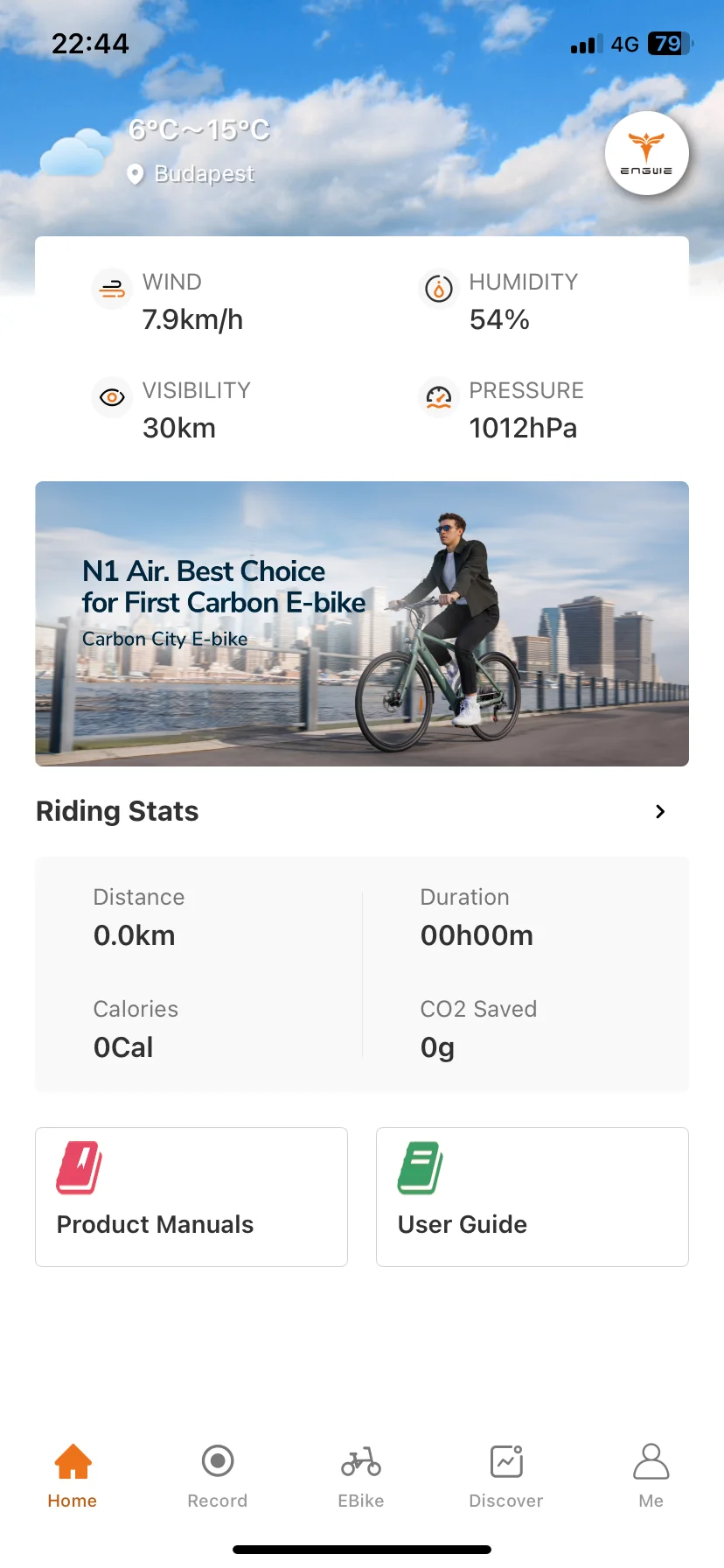Image resolution: width=724 pixels, height=1568 pixels.
Task: Click the humidity droplet icon
Action: [438, 289]
